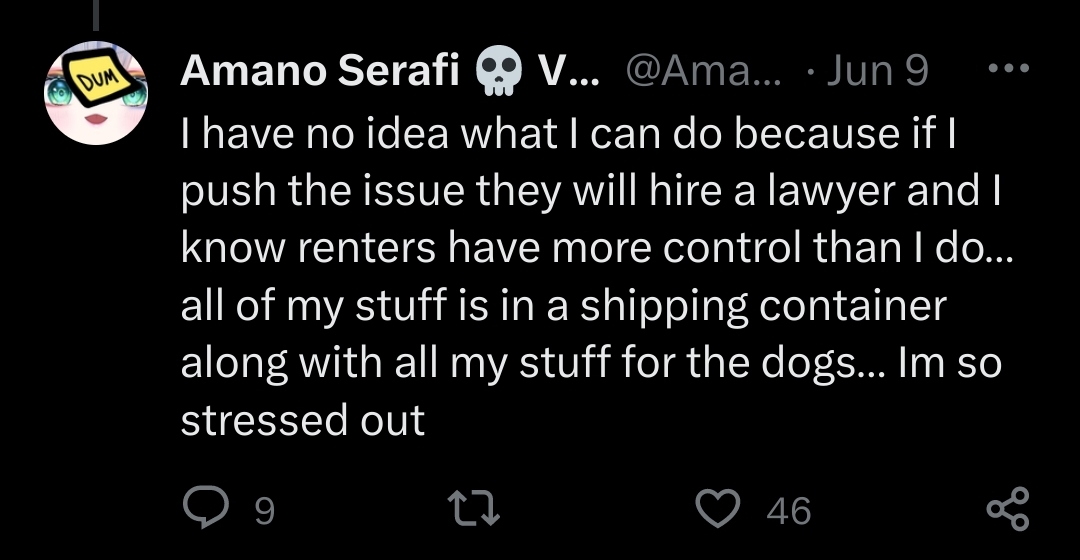Click the thread connector line above avatar

point(96,15)
